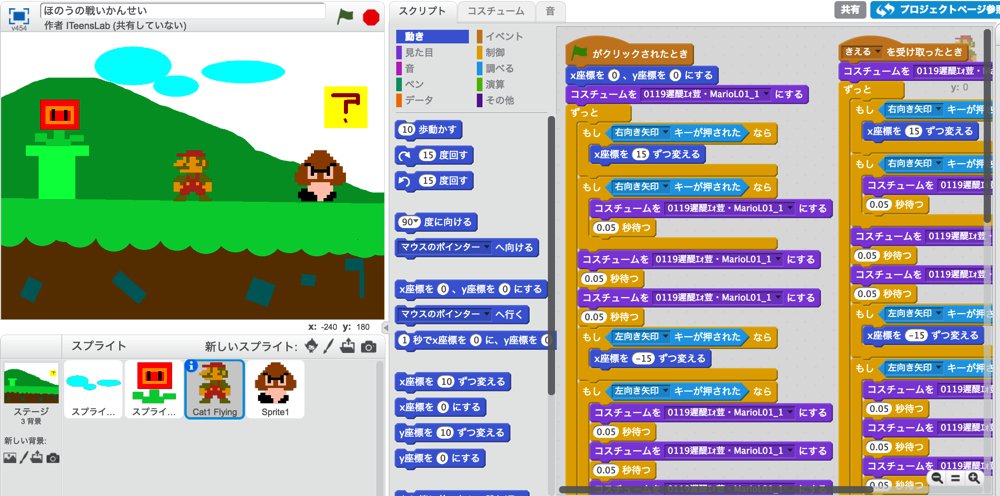Click the y座標を10ずつ変える palette block
Image resolution: width=1000 pixels, height=496 pixels.
[453, 433]
